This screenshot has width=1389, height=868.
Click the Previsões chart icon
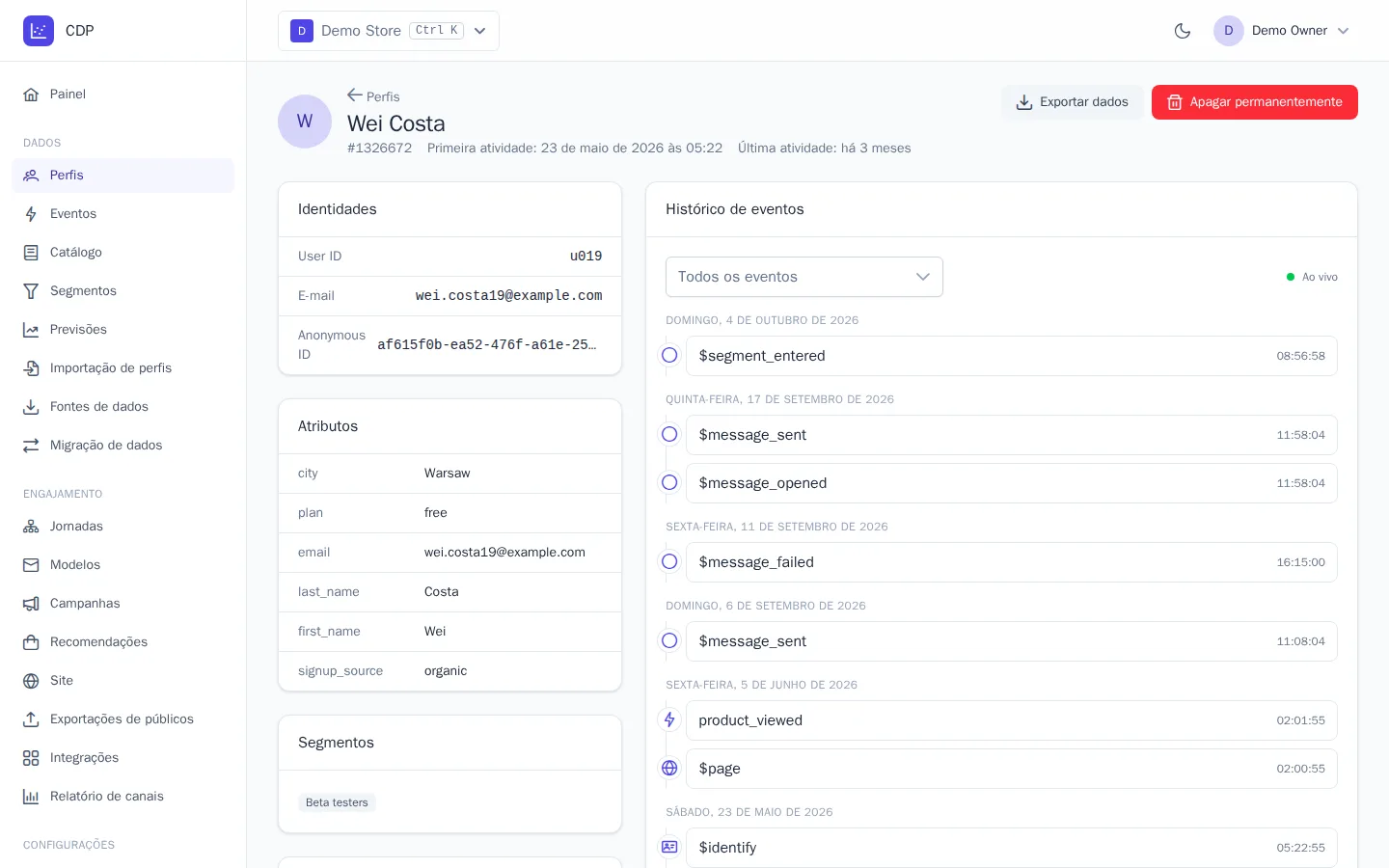click(x=31, y=330)
